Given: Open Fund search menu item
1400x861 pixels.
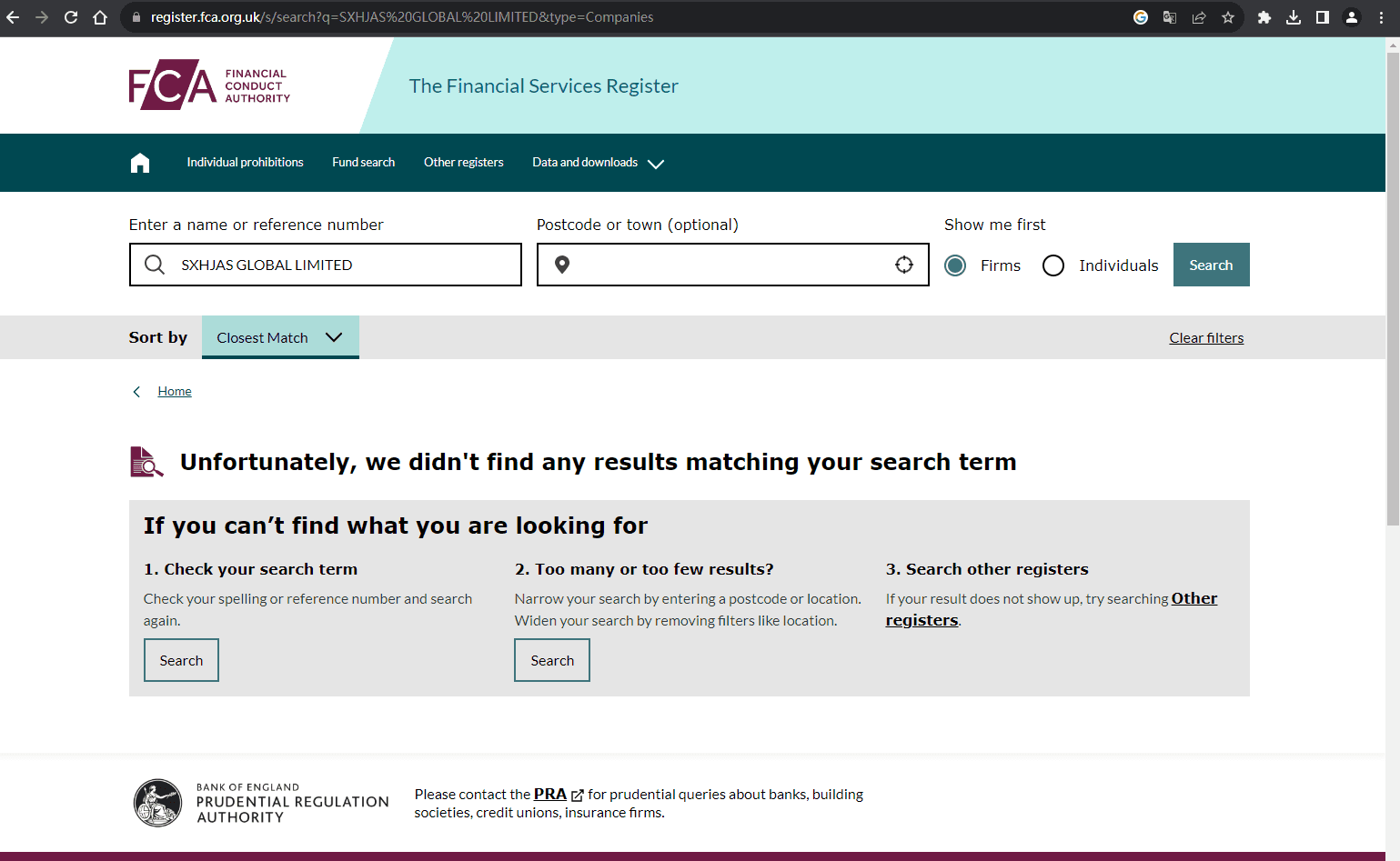Looking at the screenshot, I should pos(363,163).
